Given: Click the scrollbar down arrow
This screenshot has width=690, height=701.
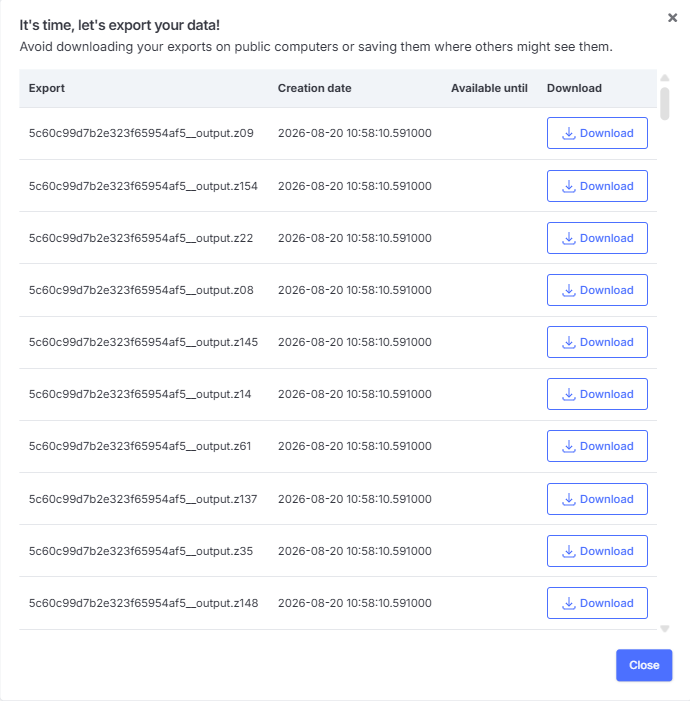Looking at the screenshot, I should (665, 629).
